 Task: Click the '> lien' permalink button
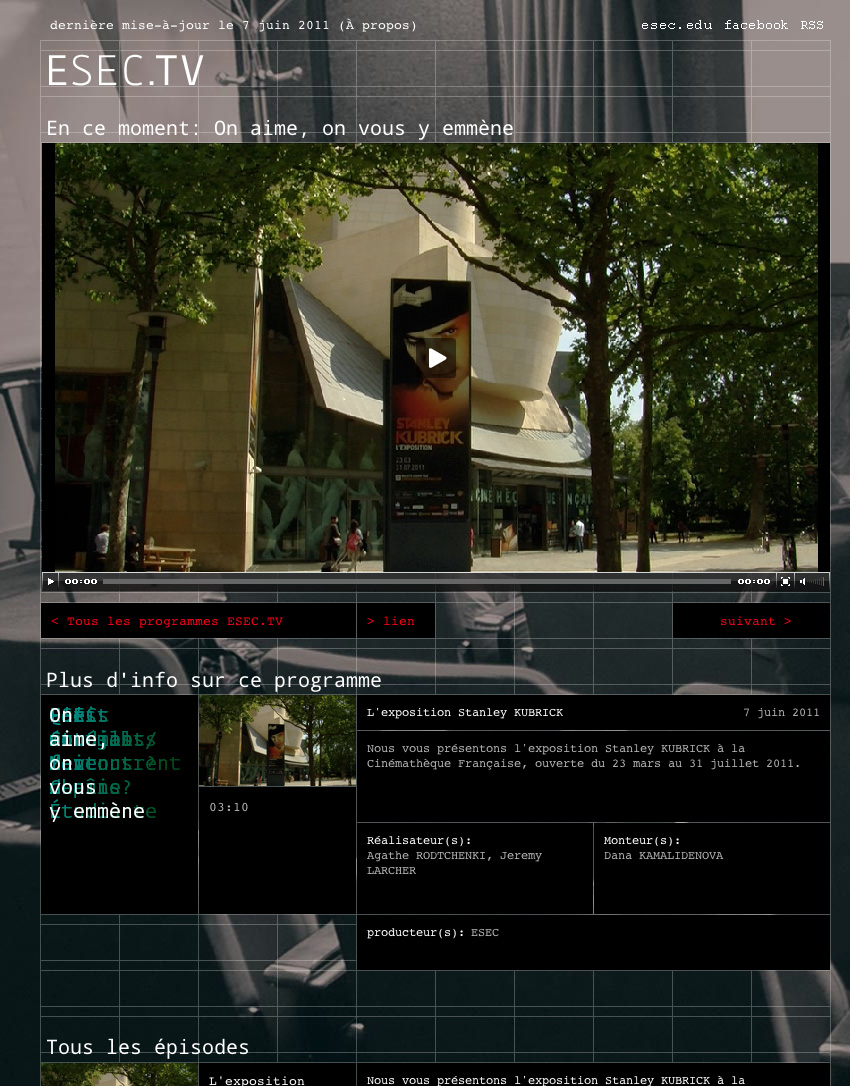coord(391,621)
